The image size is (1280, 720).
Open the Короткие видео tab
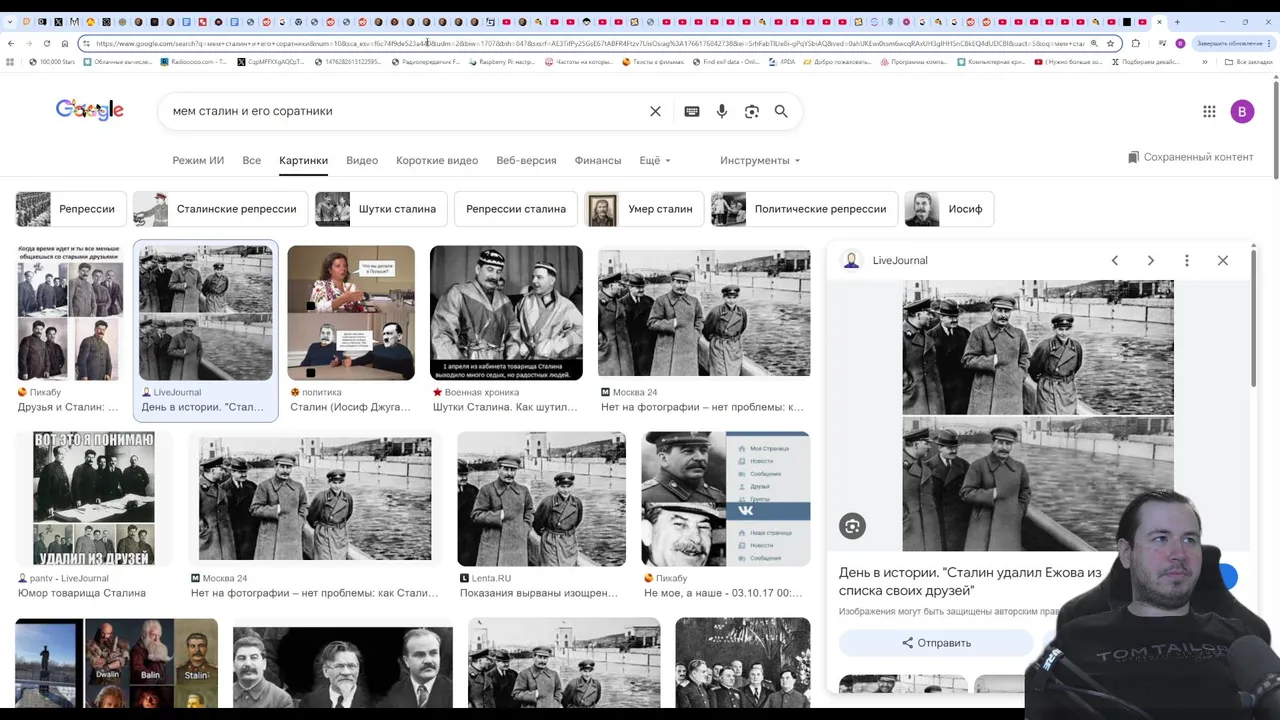[437, 160]
